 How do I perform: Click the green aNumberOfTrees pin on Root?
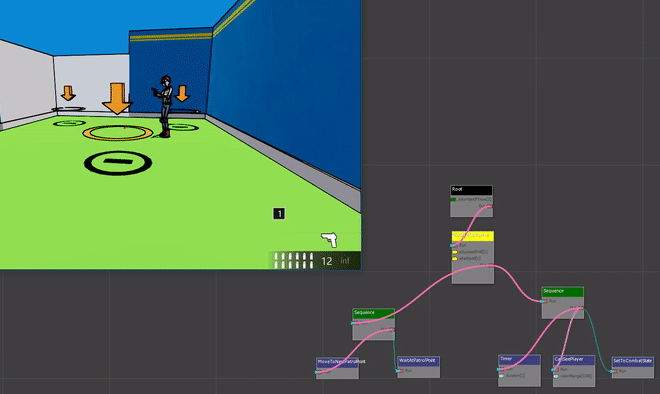click(x=453, y=199)
